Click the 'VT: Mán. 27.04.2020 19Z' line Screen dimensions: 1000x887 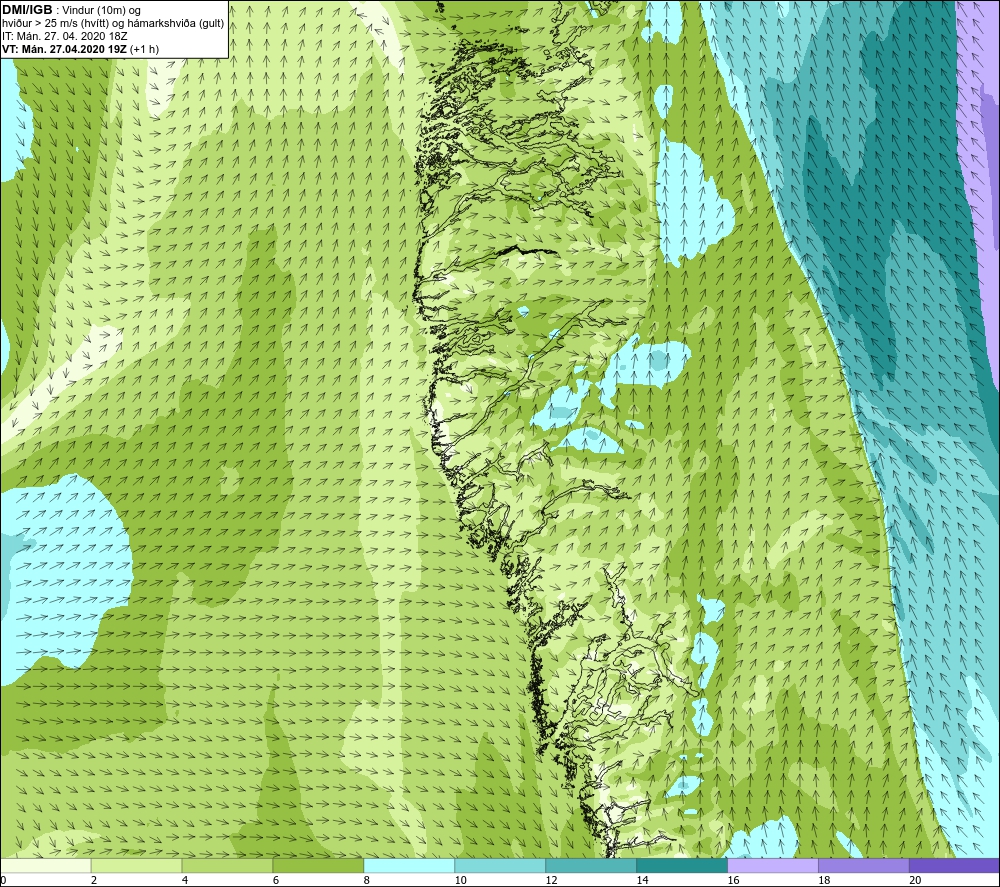coord(65,49)
